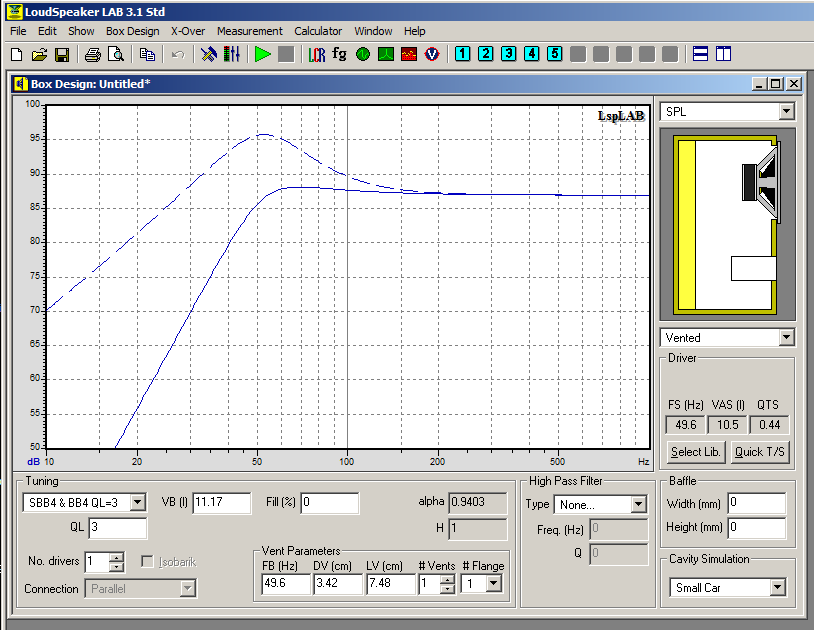Screen dimensions: 814x630
Task: Click the Print toolbar icon
Action: tap(92, 54)
